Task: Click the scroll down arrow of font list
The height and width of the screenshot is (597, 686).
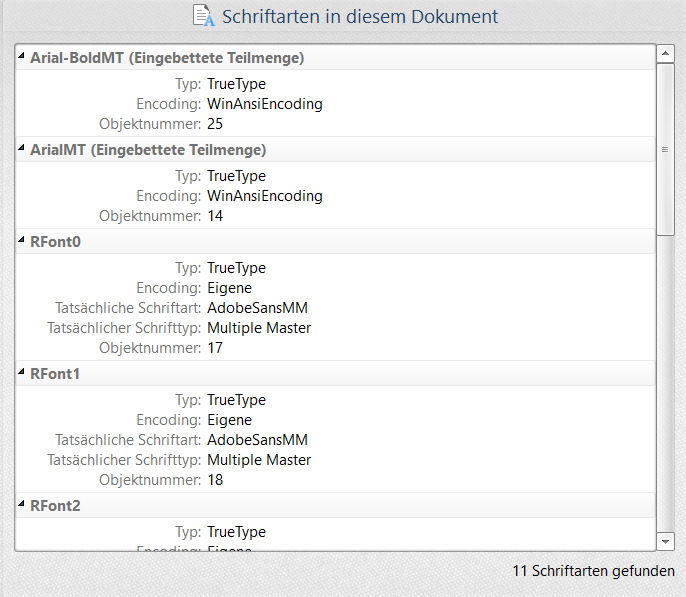Action: click(x=665, y=541)
